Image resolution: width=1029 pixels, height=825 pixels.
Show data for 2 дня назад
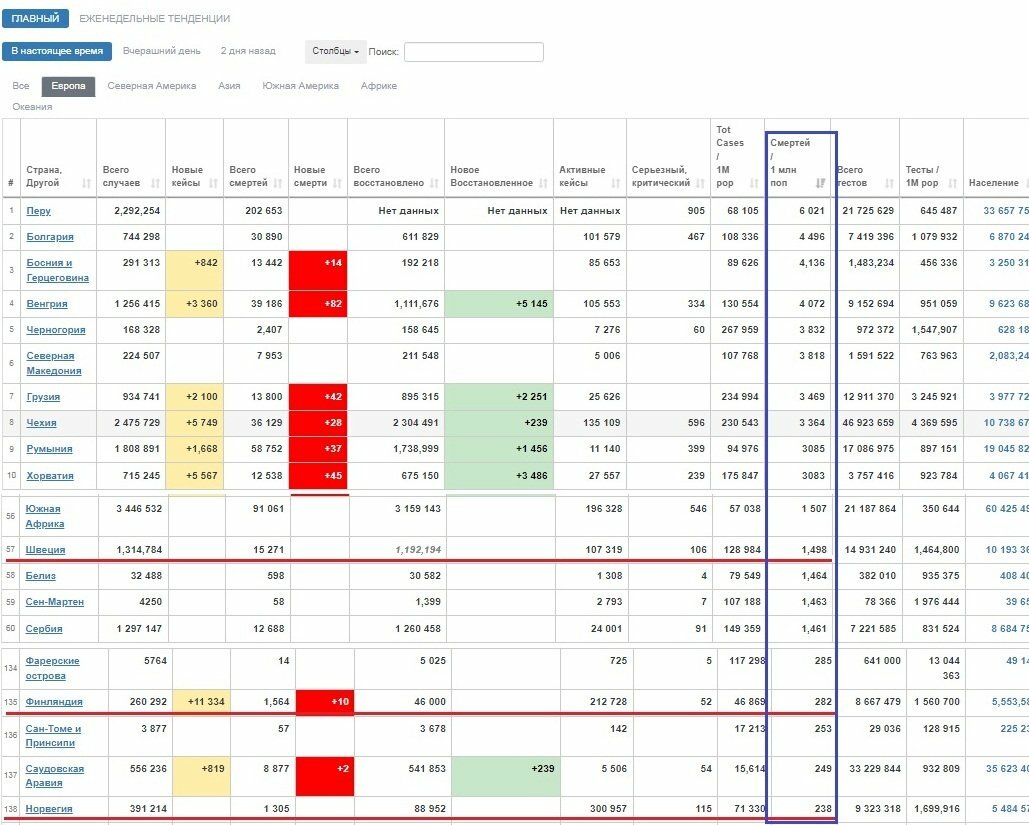point(248,51)
